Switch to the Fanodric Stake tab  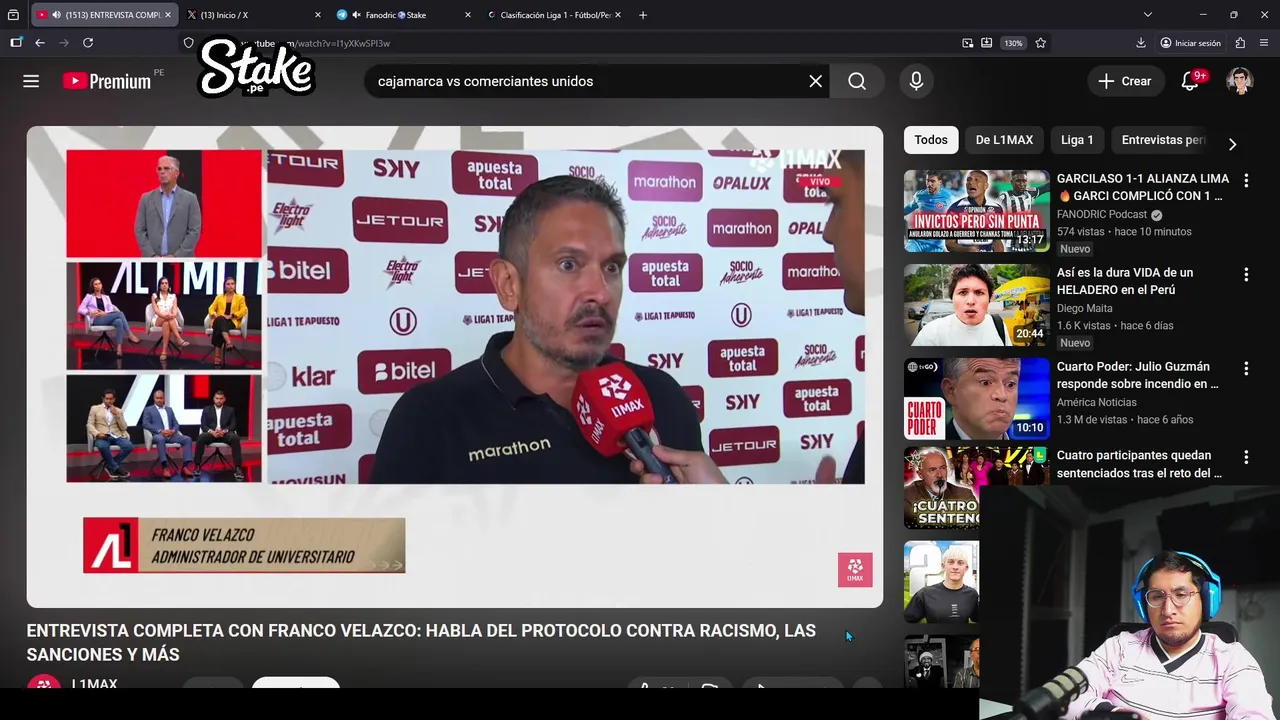[x=403, y=15]
